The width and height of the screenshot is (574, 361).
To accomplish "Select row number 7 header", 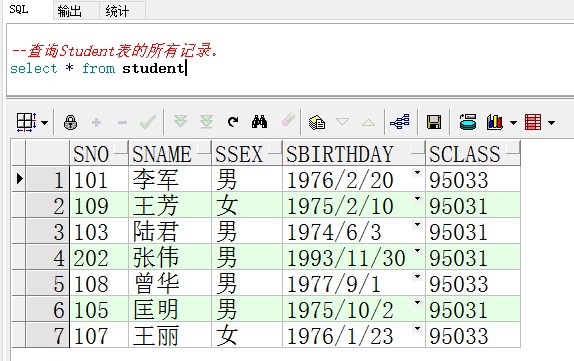I will click(x=47, y=335).
